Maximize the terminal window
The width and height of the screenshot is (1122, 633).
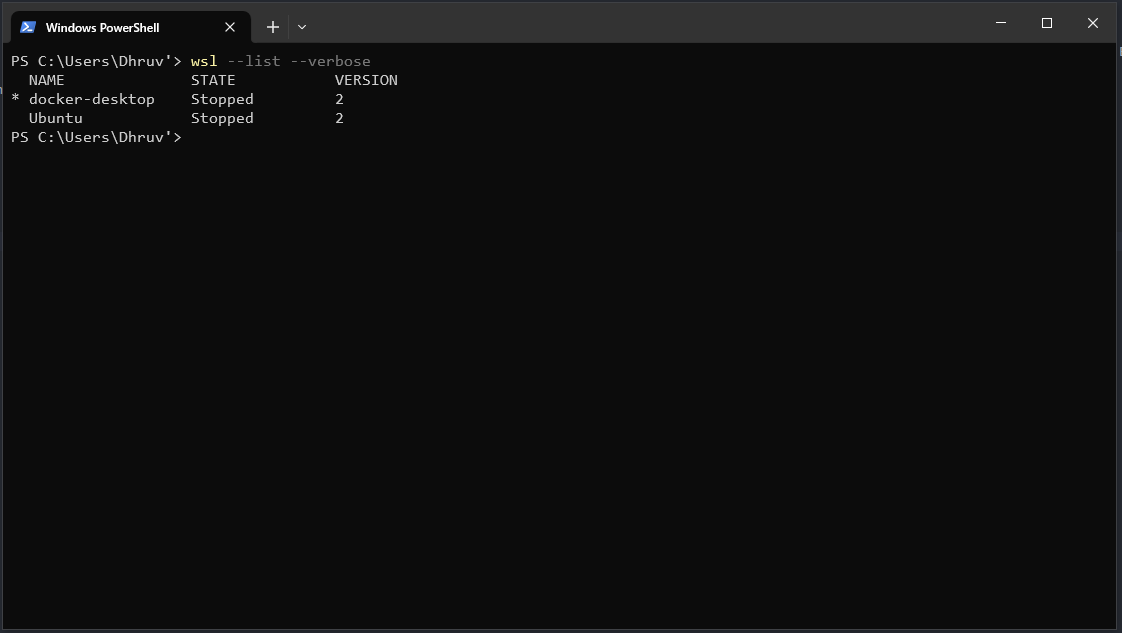coord(1047,22)
